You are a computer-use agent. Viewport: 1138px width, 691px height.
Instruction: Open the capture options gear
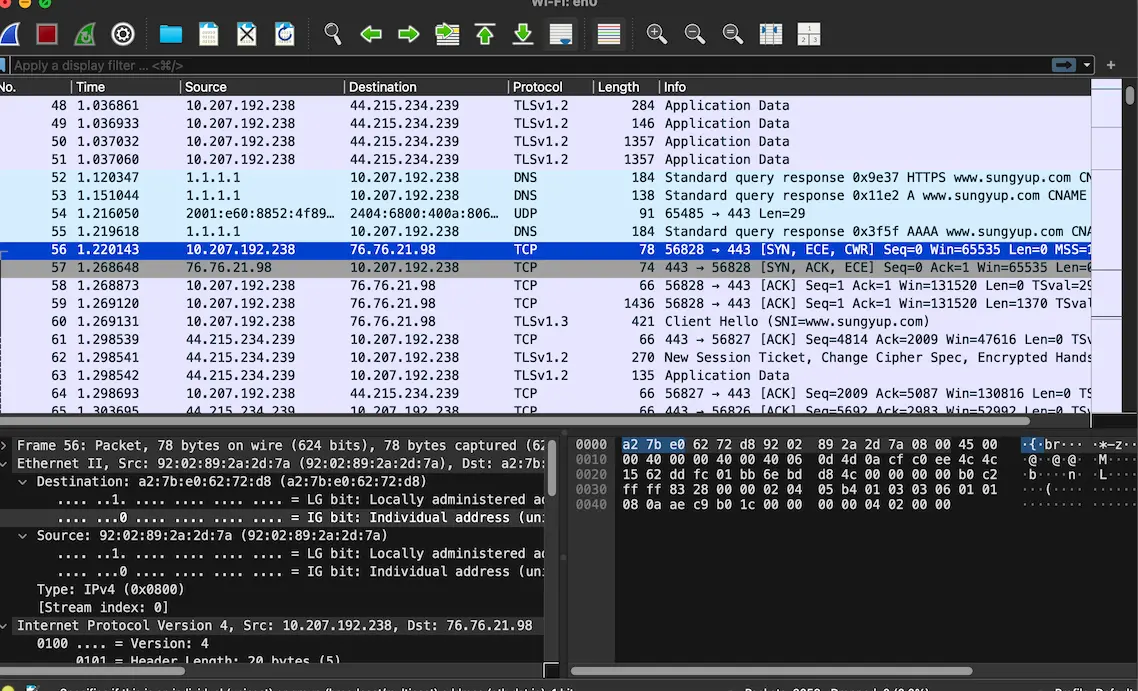pyautogui.click(x=122, y=33)
